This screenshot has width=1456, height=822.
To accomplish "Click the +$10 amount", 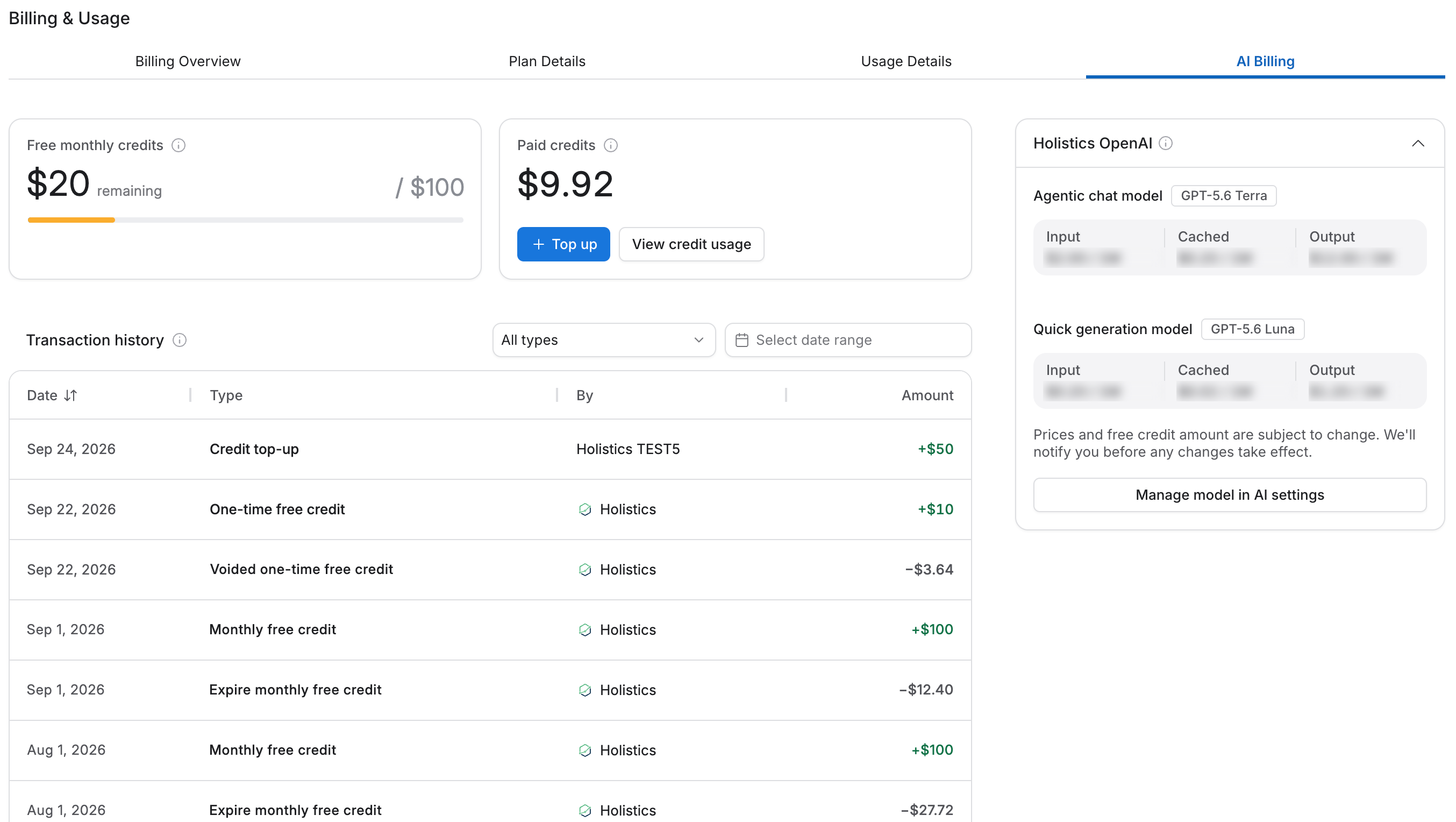I will [936, 509].
